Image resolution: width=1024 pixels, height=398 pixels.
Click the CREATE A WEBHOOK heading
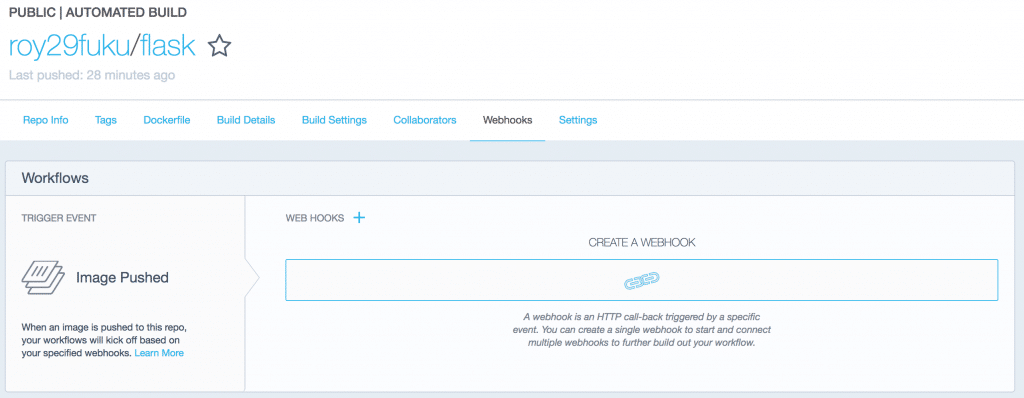pos(642,242)
